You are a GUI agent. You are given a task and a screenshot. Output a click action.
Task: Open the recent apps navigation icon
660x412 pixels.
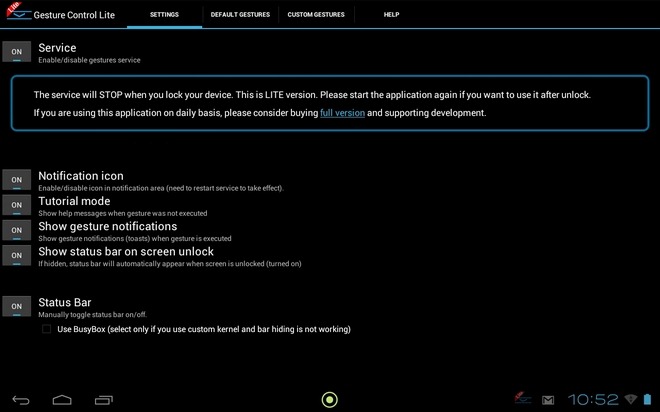click(104, 399)
